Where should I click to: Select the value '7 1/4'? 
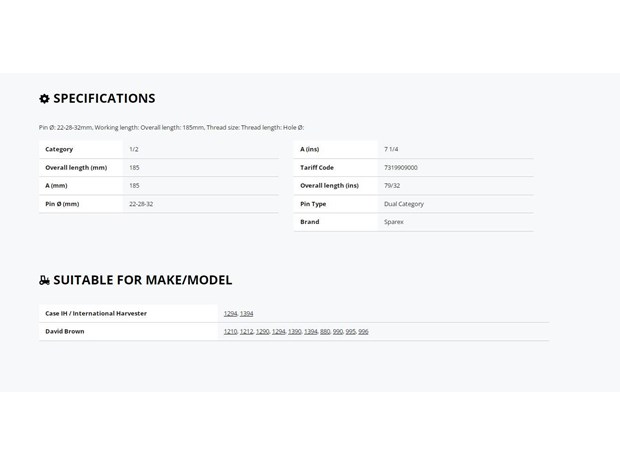[391, 149]
